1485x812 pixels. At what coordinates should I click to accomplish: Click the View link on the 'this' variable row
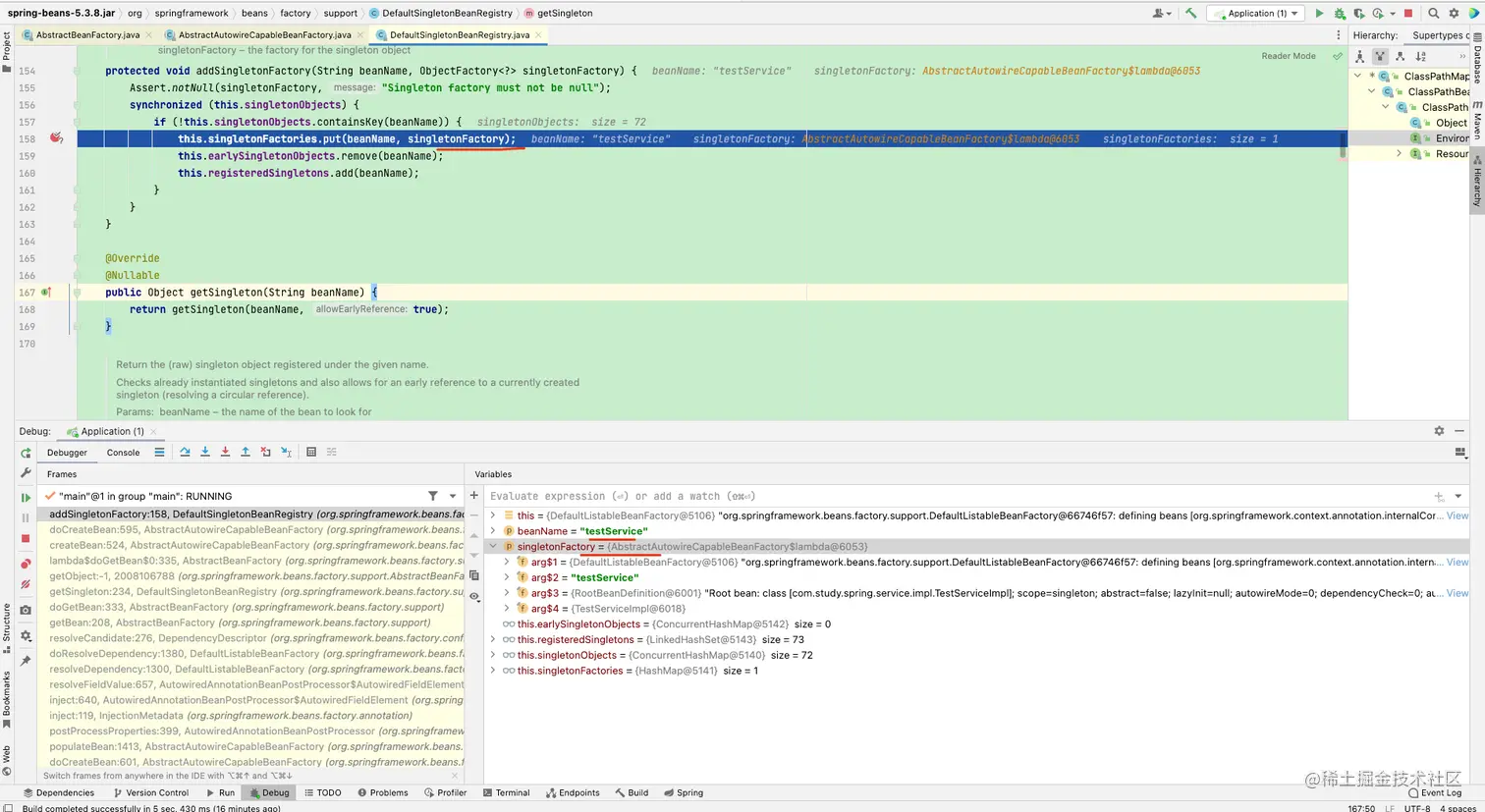1457,515
